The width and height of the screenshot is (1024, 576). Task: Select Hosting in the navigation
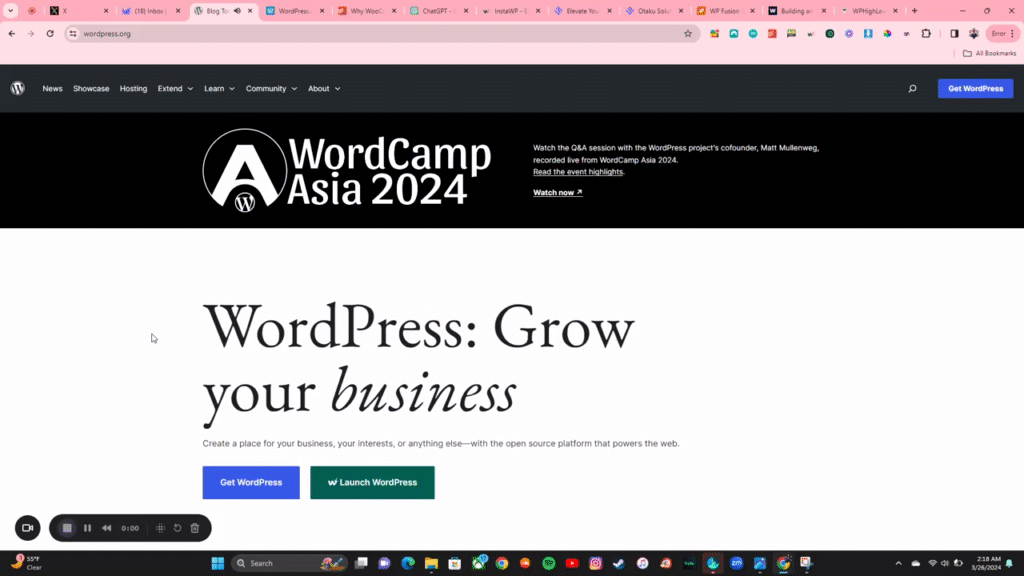point(133,88)
